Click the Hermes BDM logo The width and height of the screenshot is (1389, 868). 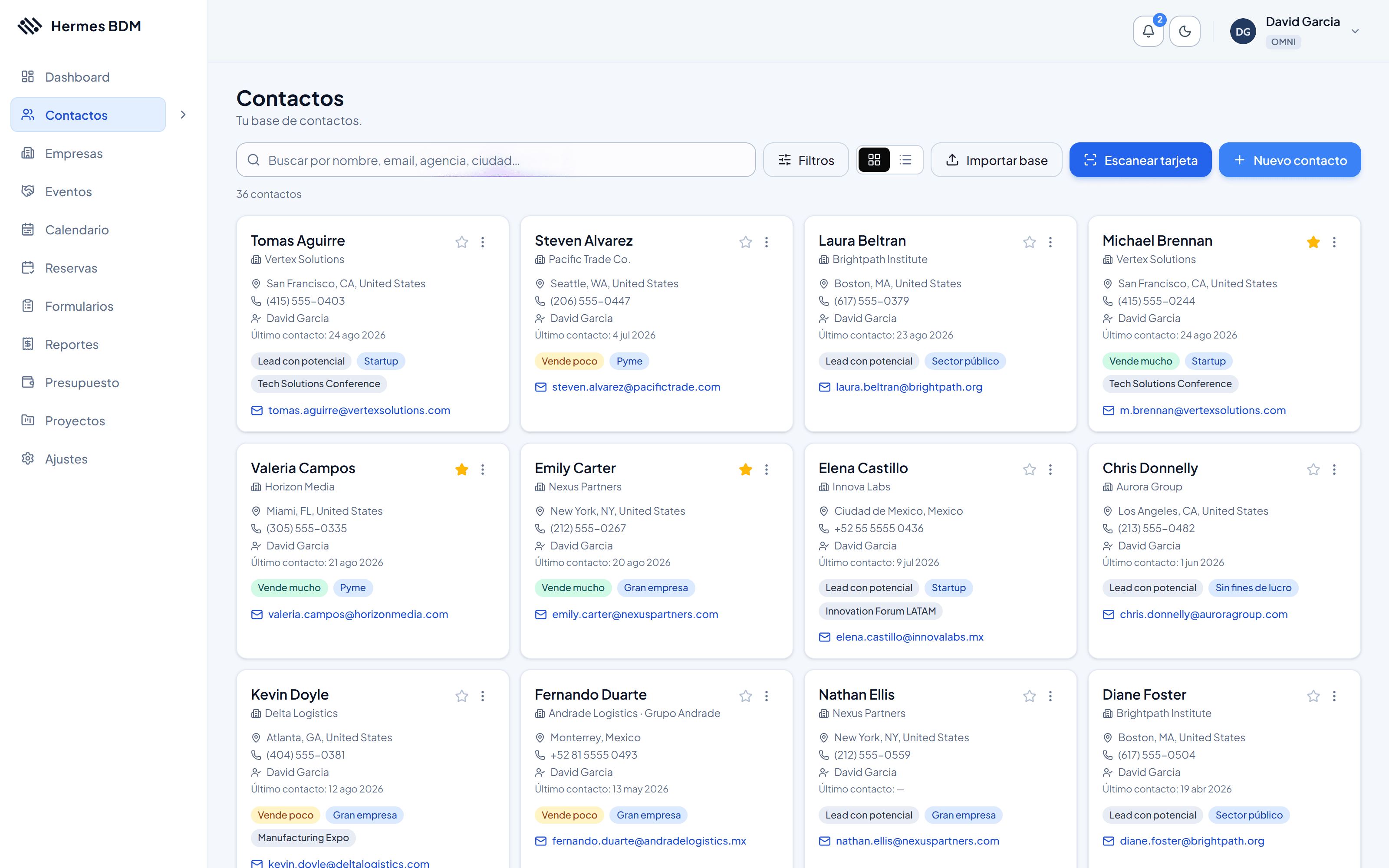(79, 26)
